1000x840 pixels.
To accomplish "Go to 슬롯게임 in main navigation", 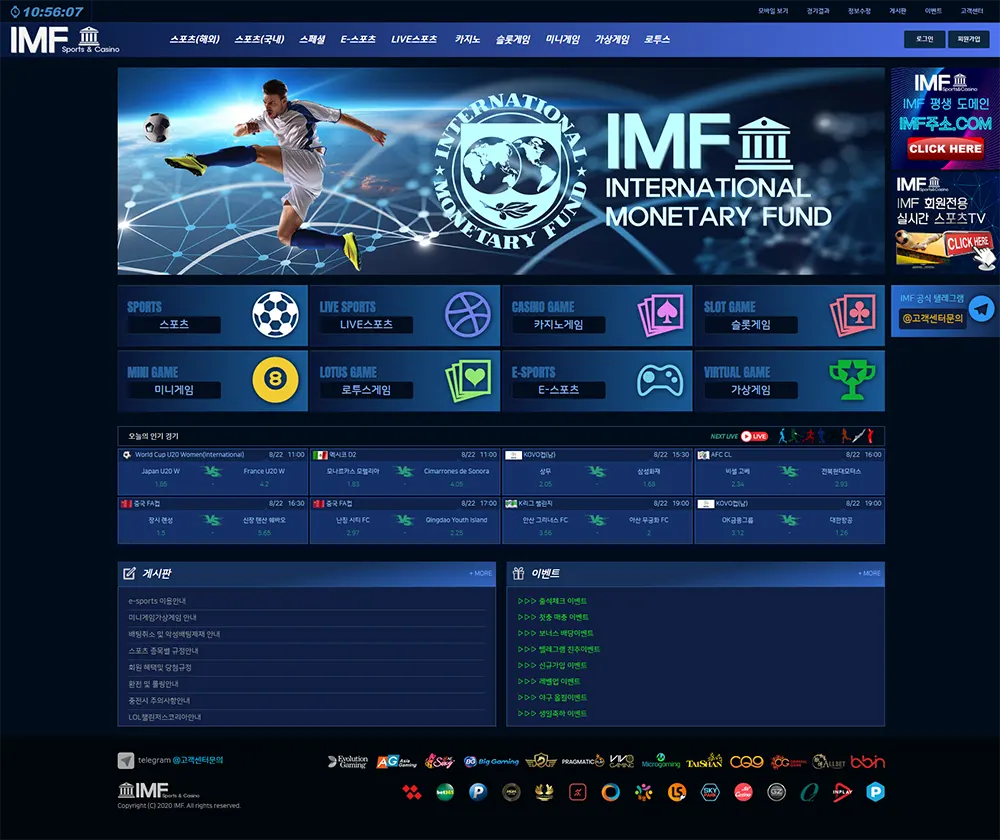I will [513, 40].
